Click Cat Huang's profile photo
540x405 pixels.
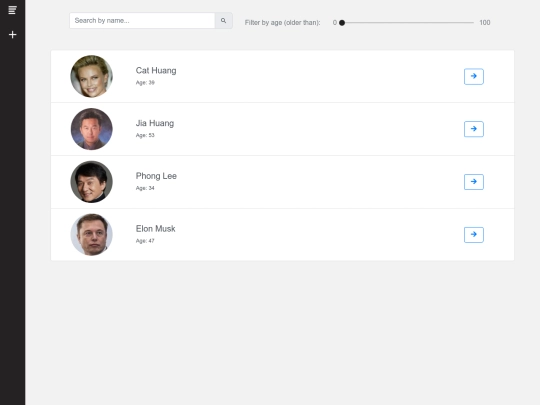tap(92, 76)
